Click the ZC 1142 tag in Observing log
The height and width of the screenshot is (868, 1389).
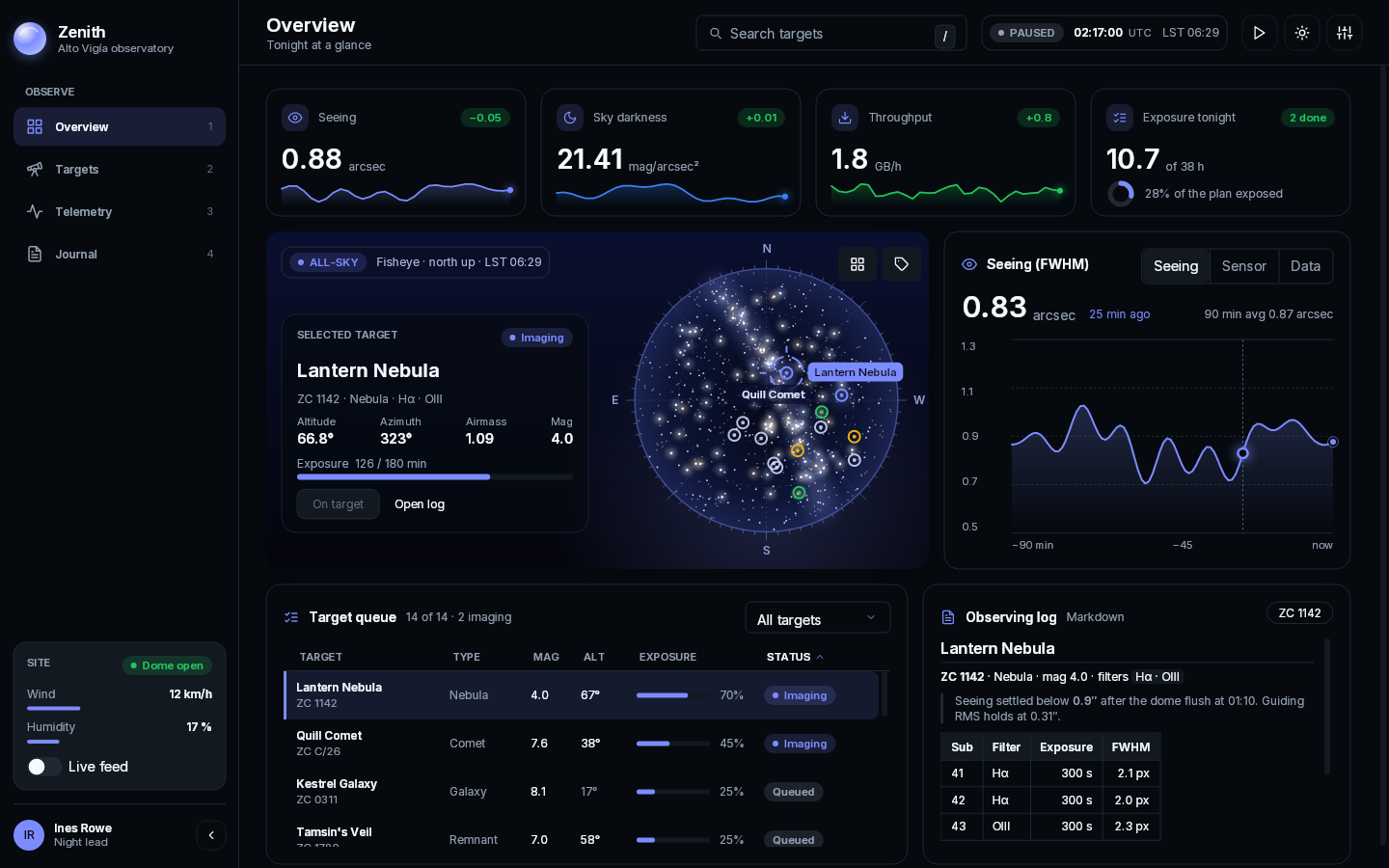[x=1299, y=613]
